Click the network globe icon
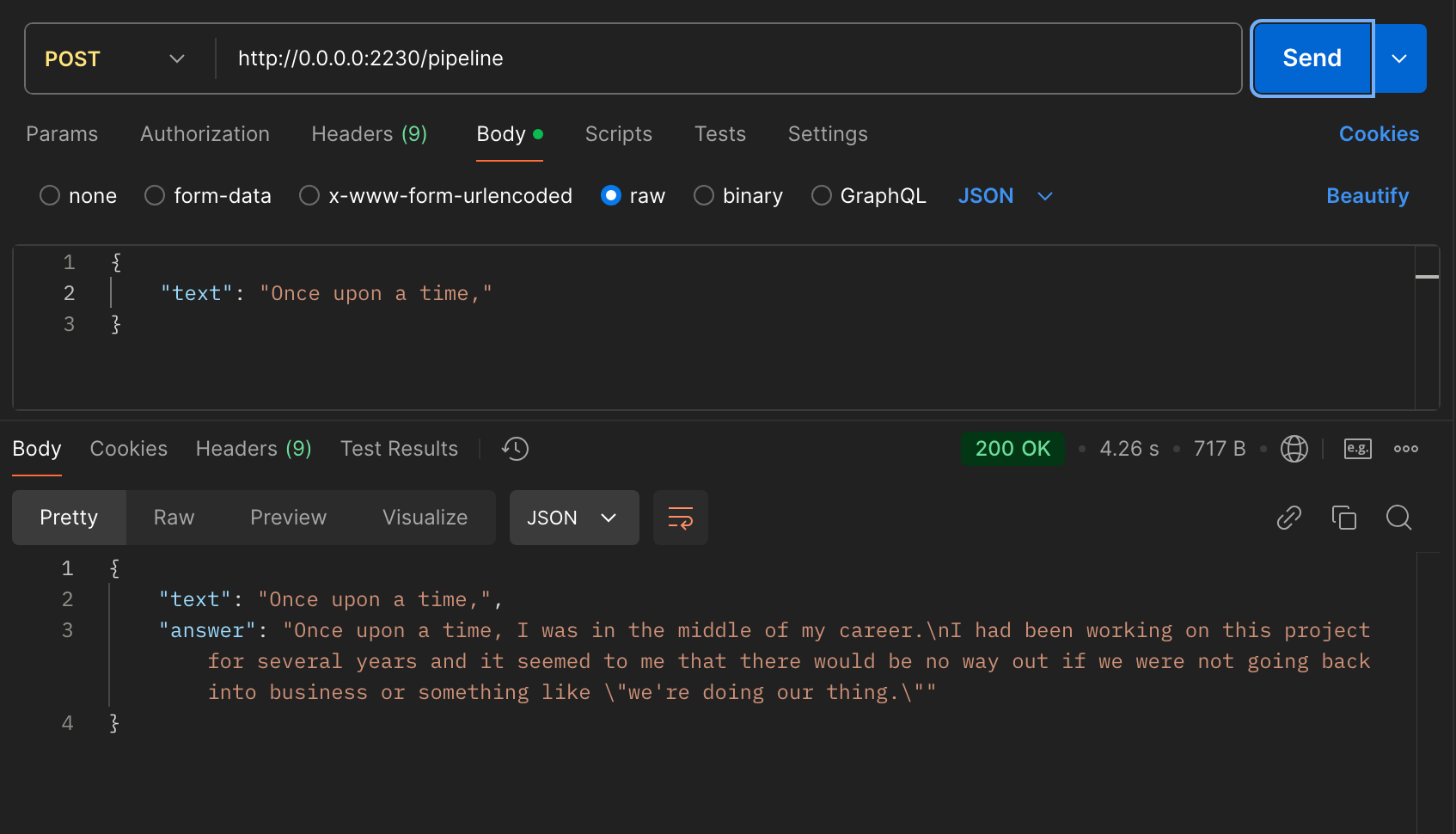The image size is (1456, 834). (x=1294, y=449)
